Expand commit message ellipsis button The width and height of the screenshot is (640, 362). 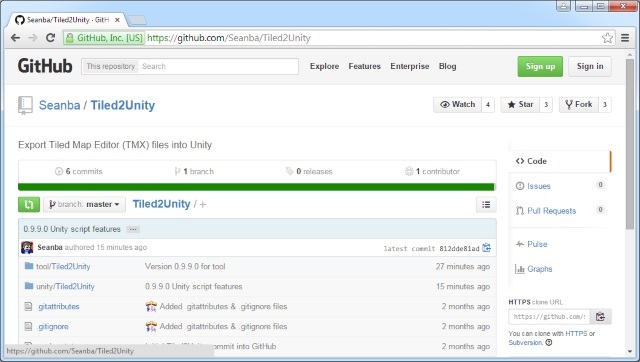point(133,229)
